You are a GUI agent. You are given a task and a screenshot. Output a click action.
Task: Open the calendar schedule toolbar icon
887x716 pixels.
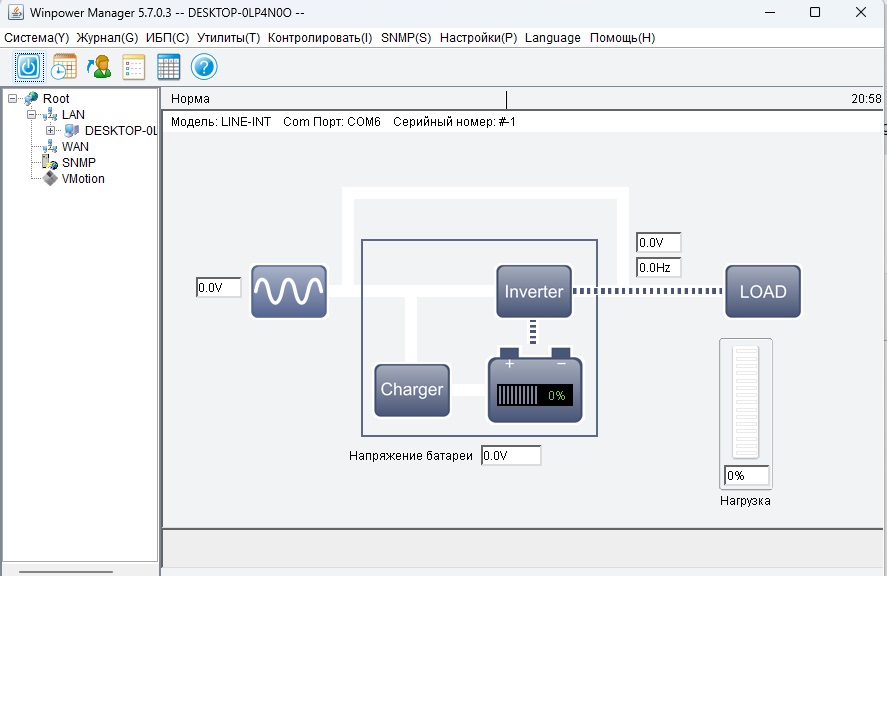(64, 67)
